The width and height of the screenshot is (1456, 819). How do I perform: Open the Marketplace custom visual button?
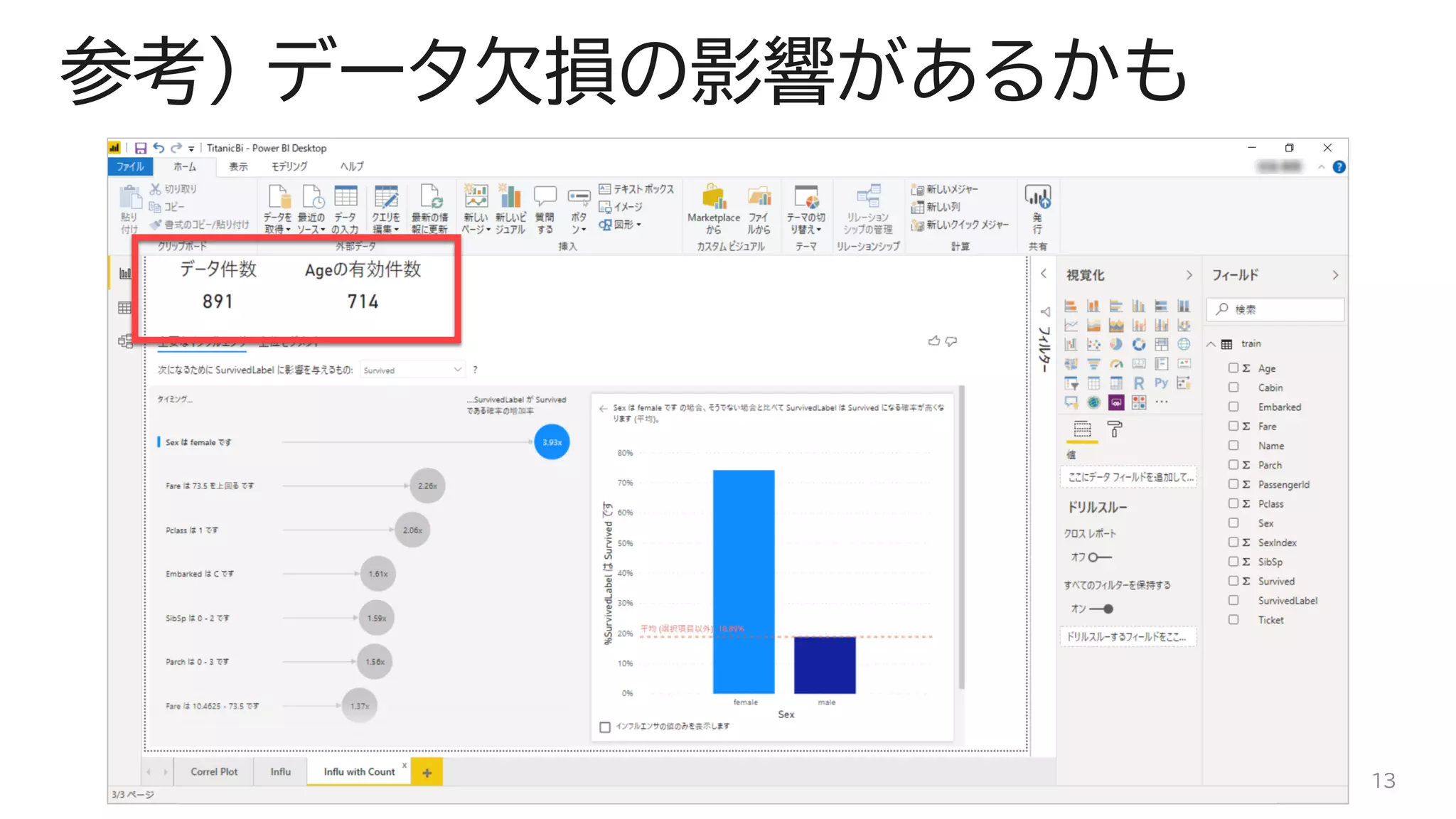point(714,208)
